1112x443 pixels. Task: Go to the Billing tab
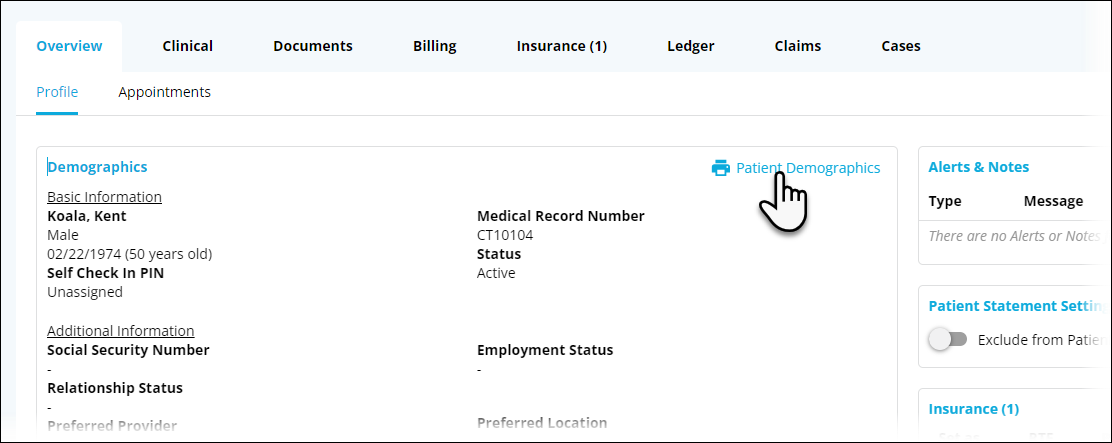435,46
